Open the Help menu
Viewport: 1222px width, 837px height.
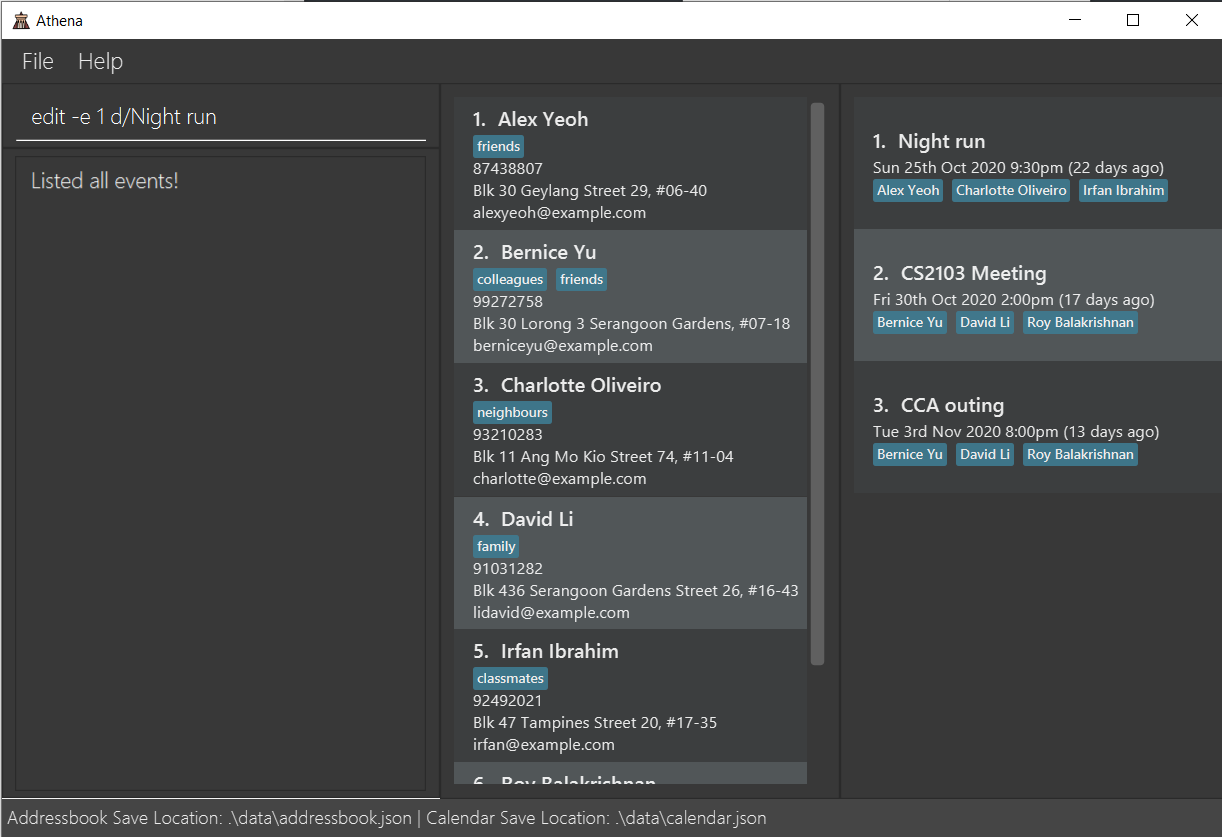[100, 61]
